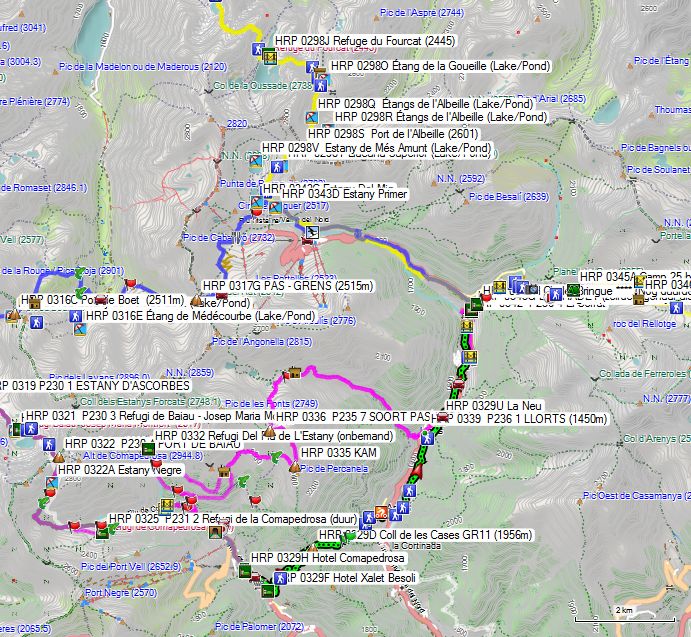Image resolution: width=691 pixels, height=637 pixels.
Task: Click the HRP 0339 P236 1 LLORTS waypoint label
Action: coord(521,418)
